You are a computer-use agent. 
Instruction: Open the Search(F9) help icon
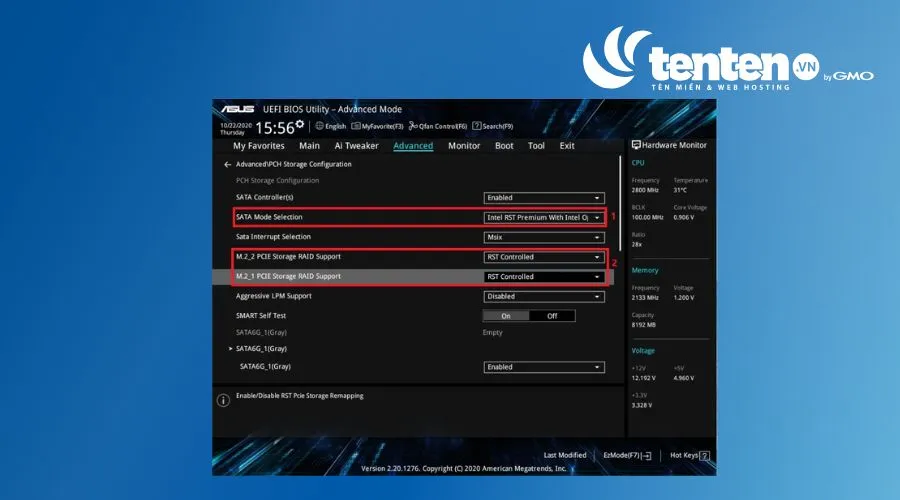[476, 126]
